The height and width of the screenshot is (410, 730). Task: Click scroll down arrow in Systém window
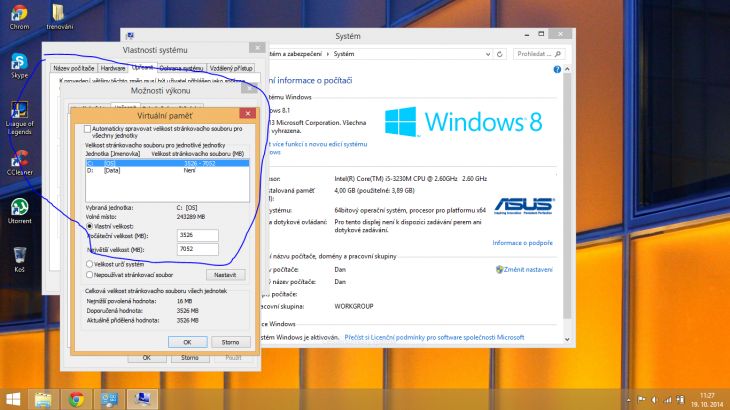pyautogui.click(x=567, y=339)
